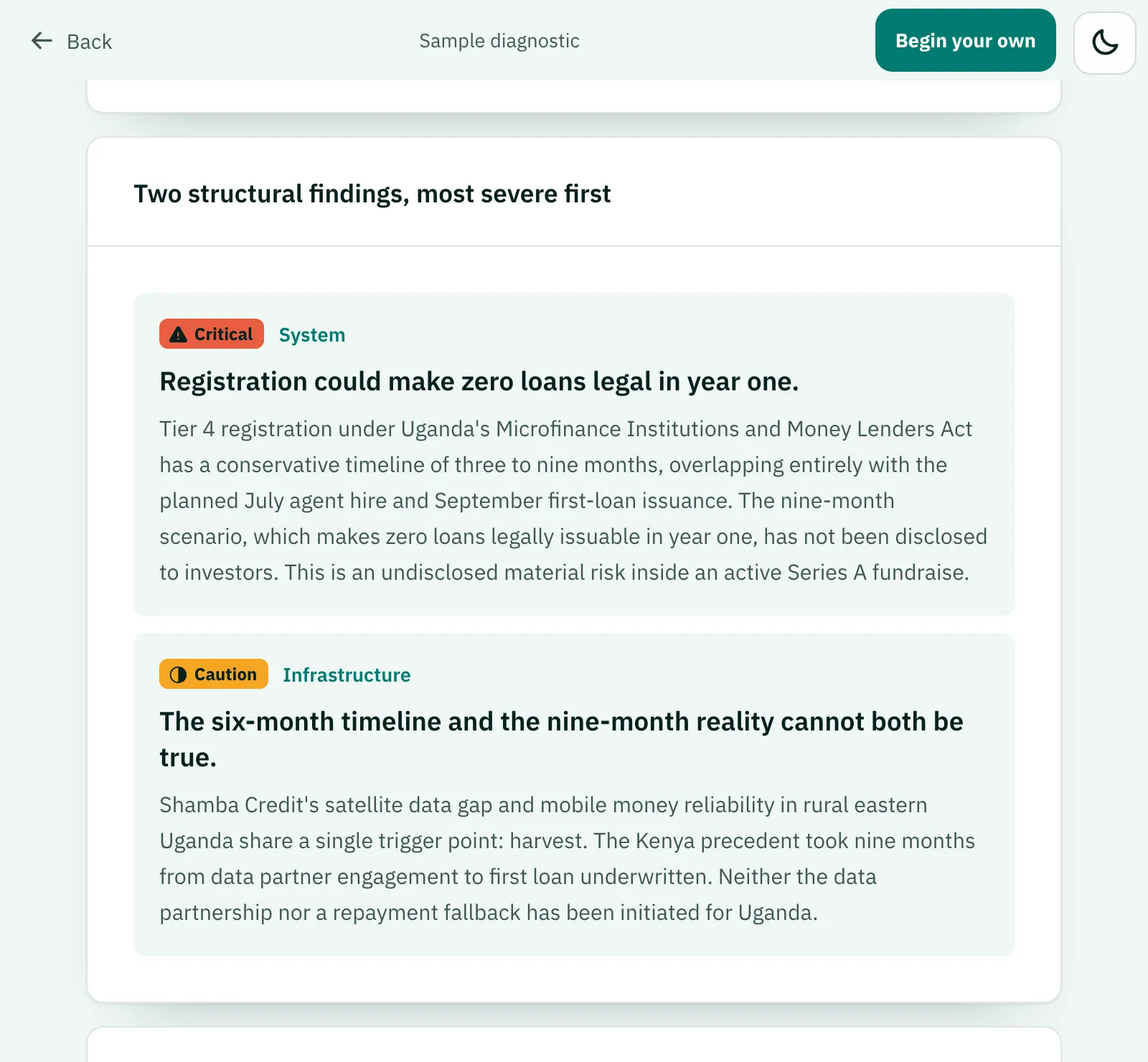Click the Sample diagnostic title

point(499,41)
